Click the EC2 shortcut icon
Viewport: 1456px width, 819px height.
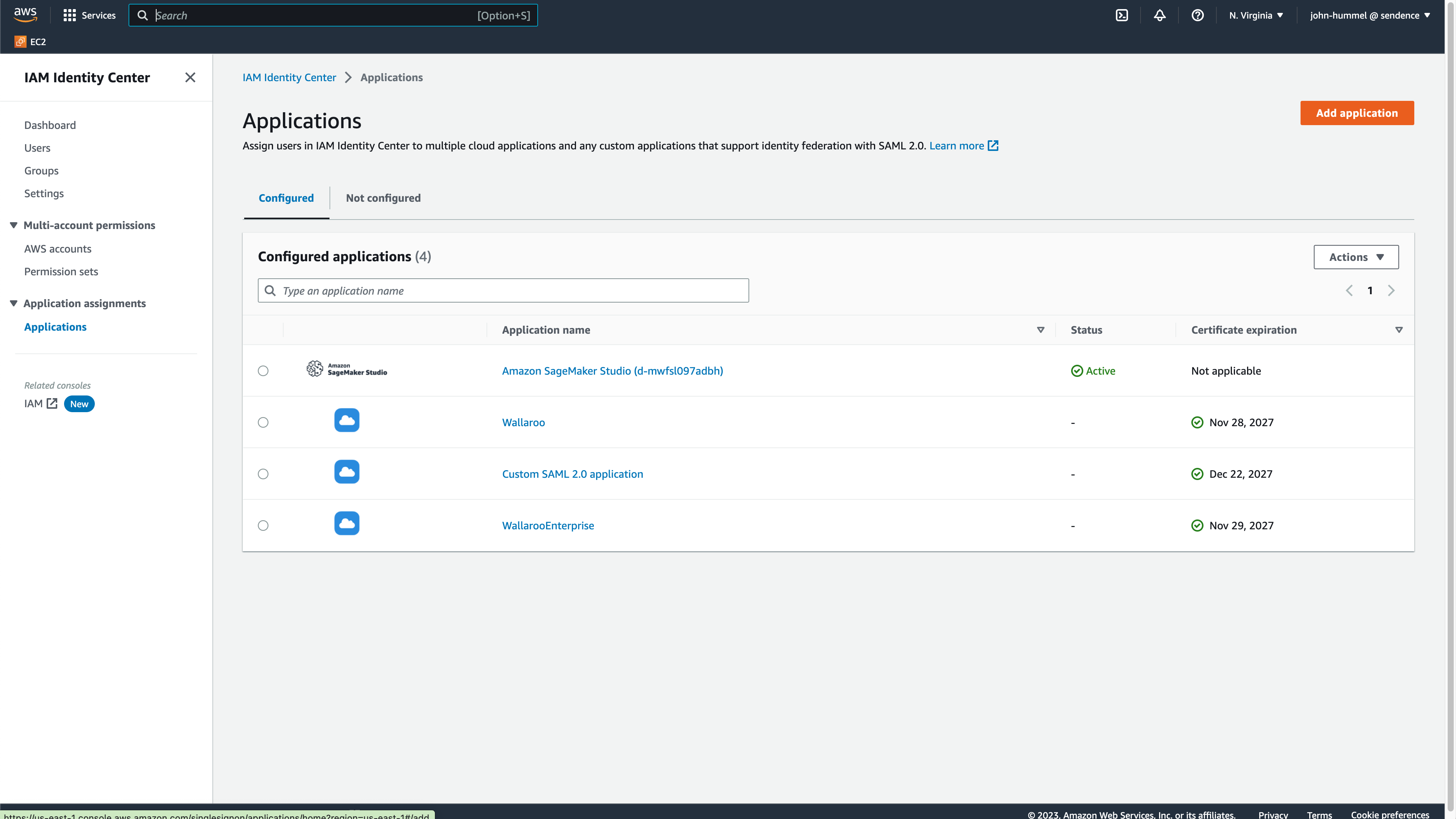(x=20, y=42)
